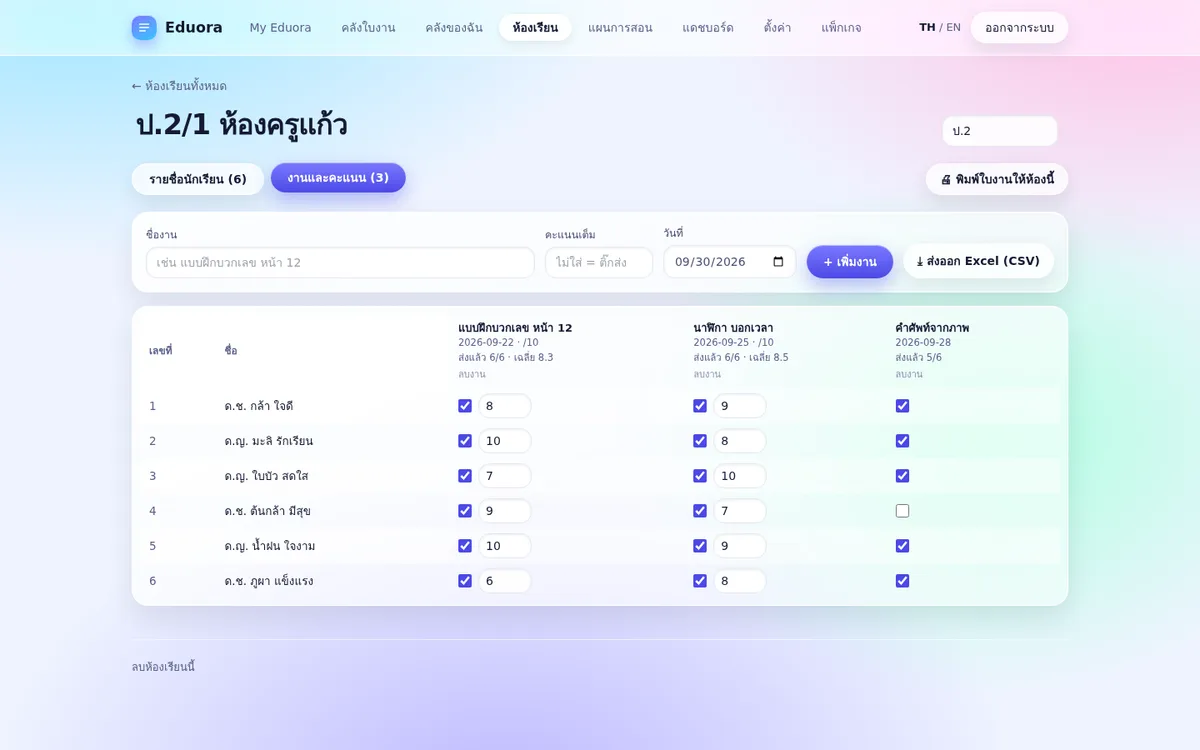Click the วันที่ date field showing 09/30/2026
The height and width of the screenshot is (750, 1200).
click(730, 262)
